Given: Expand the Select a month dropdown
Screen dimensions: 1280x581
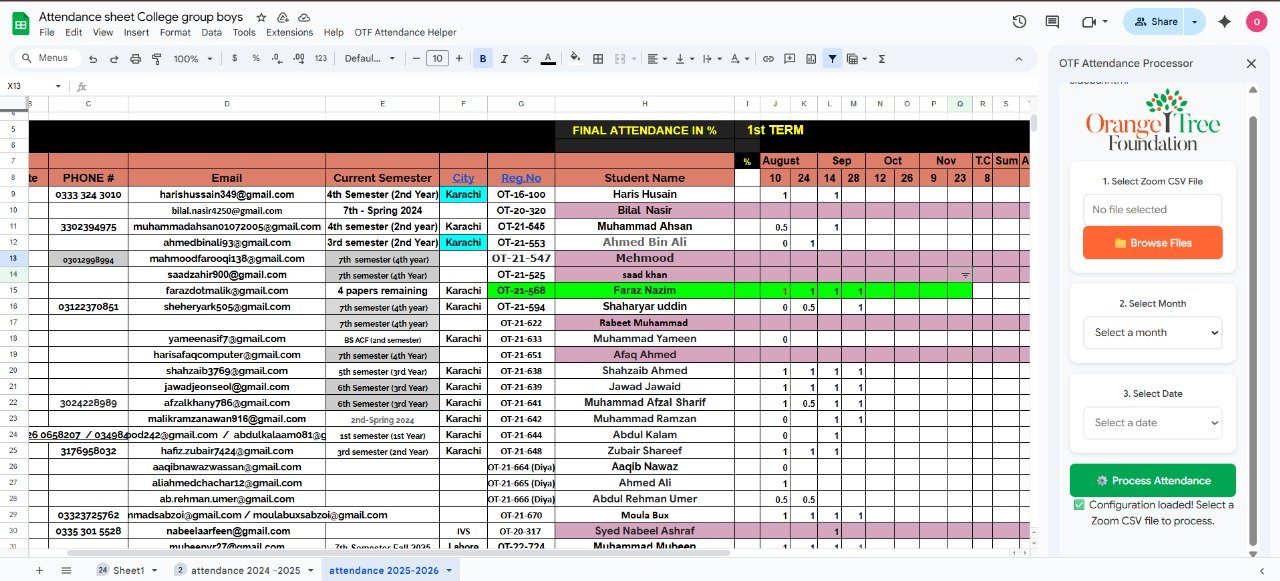Looking at the screenshot, I should click(x=1152, y=333).
